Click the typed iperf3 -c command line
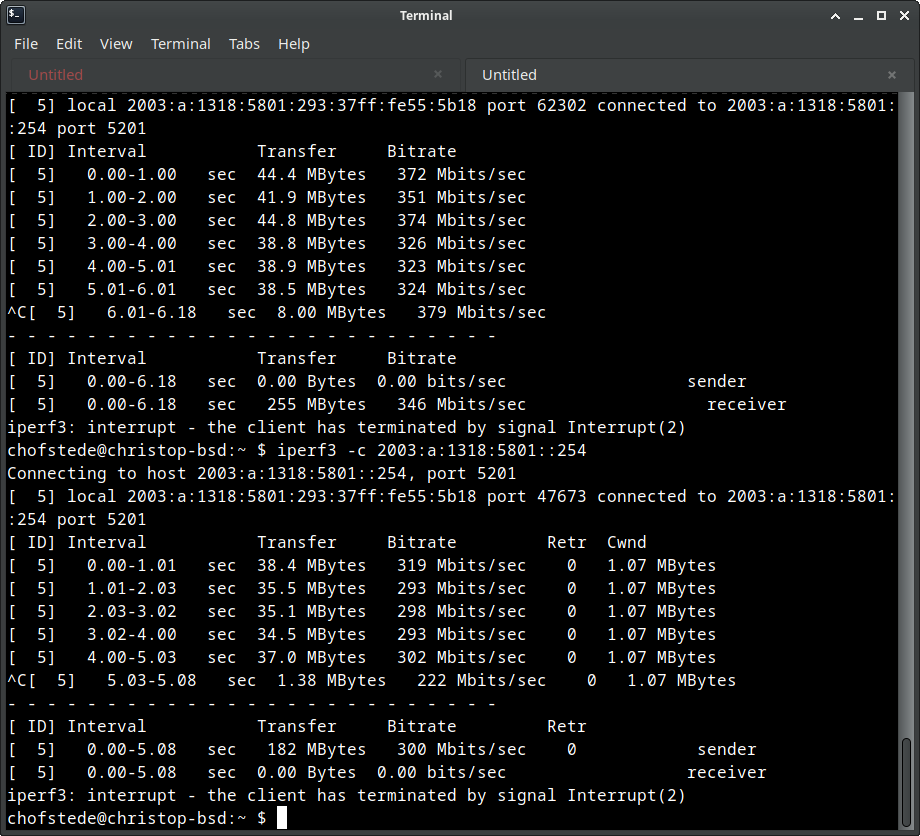The height and width of the screenshot is (836, 920). point(420,450)
